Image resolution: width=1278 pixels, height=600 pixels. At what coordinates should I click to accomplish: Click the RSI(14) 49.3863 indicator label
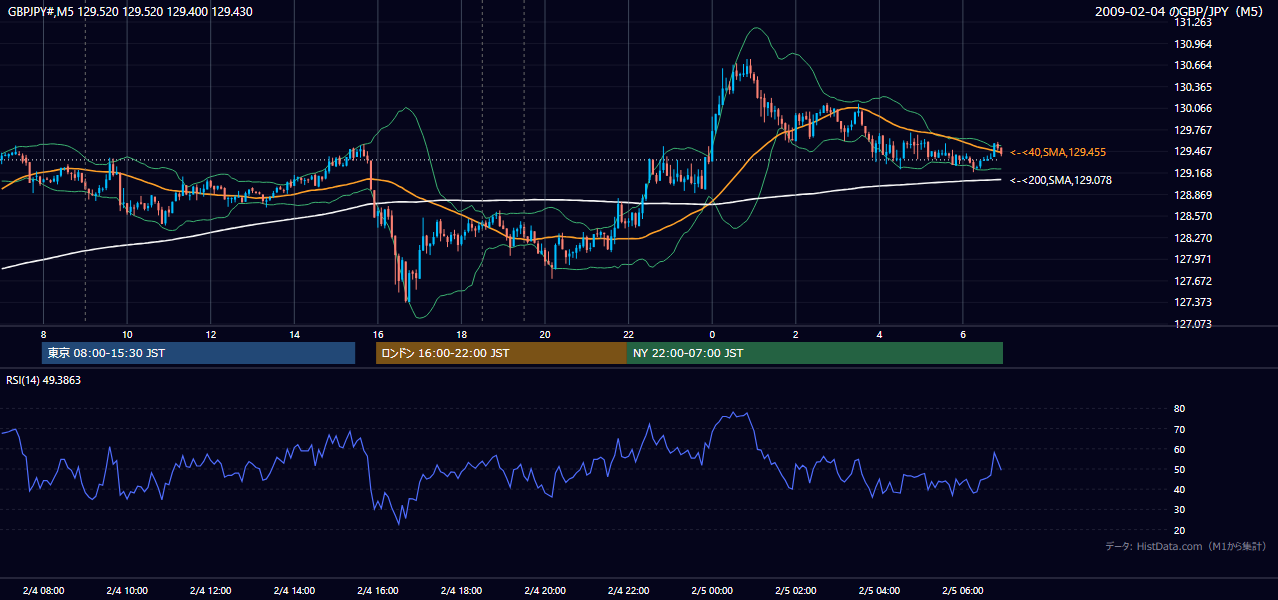click(x=44, y=380)
